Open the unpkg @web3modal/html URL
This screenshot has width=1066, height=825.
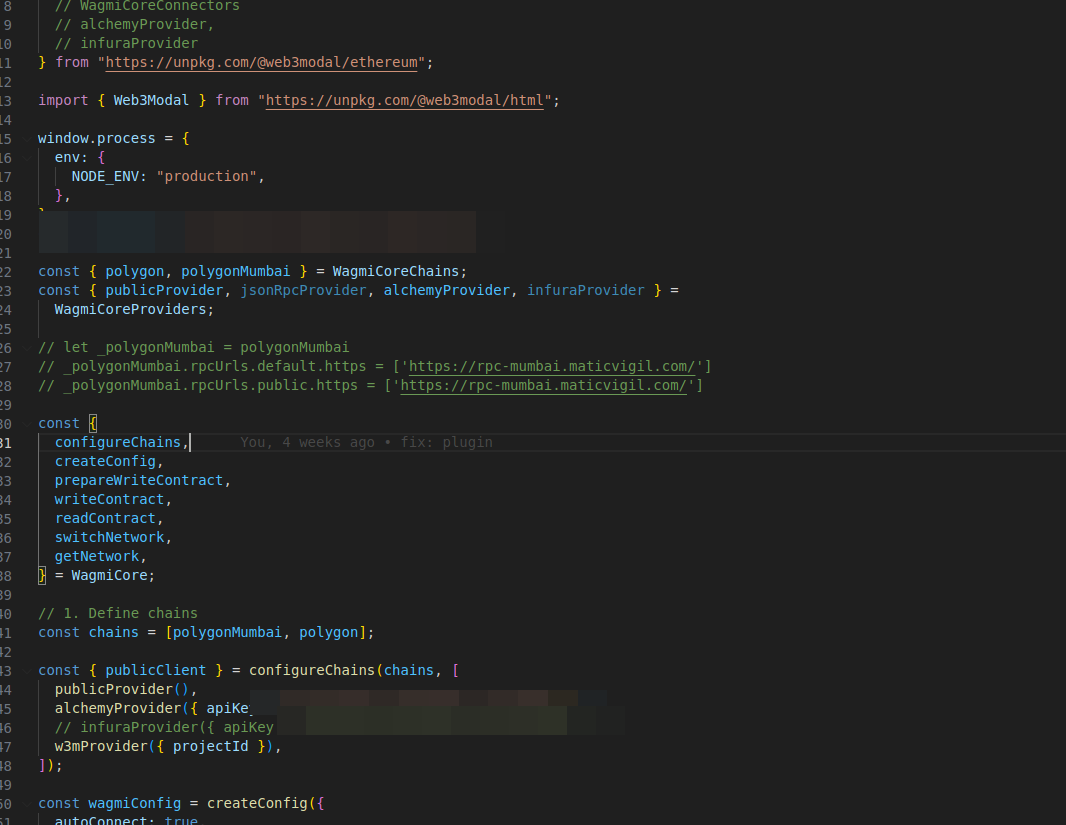click(x=404, y=100)
